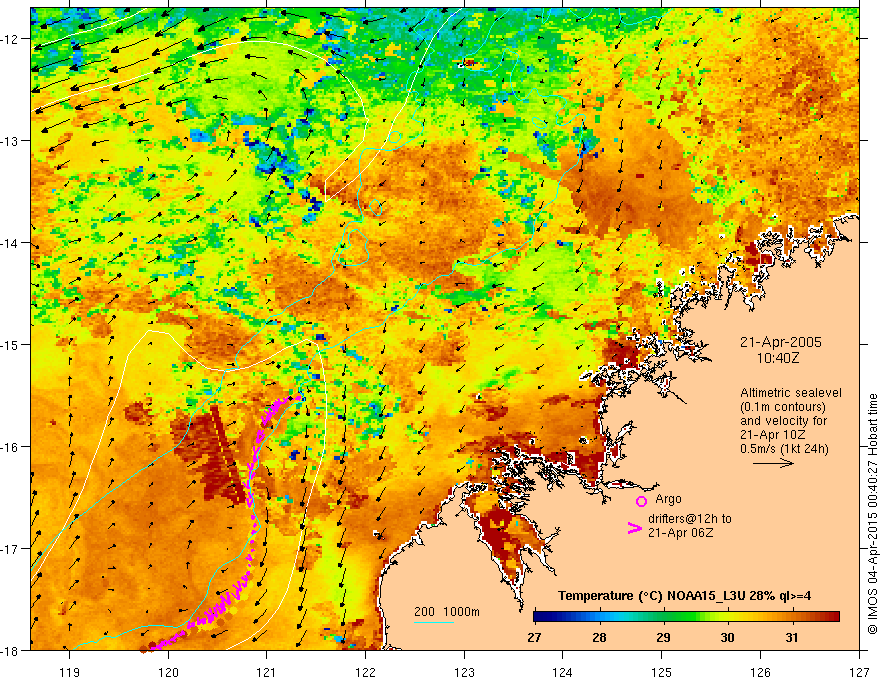880x680 pixels.
Task: Click the 0.5m/s velocity scale arrow
Action: 773,463
